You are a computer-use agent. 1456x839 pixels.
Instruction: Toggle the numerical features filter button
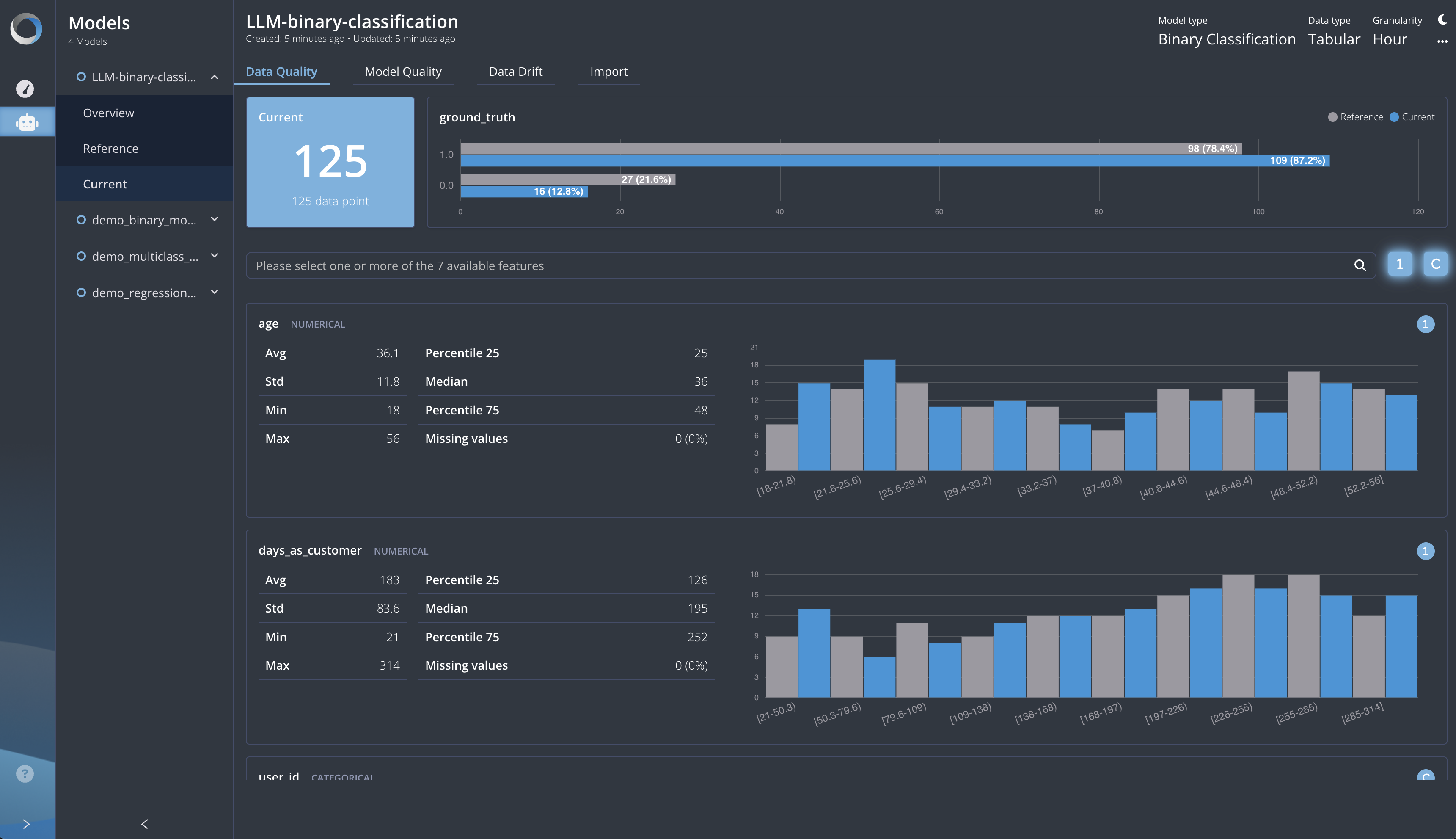point(1400,265)
